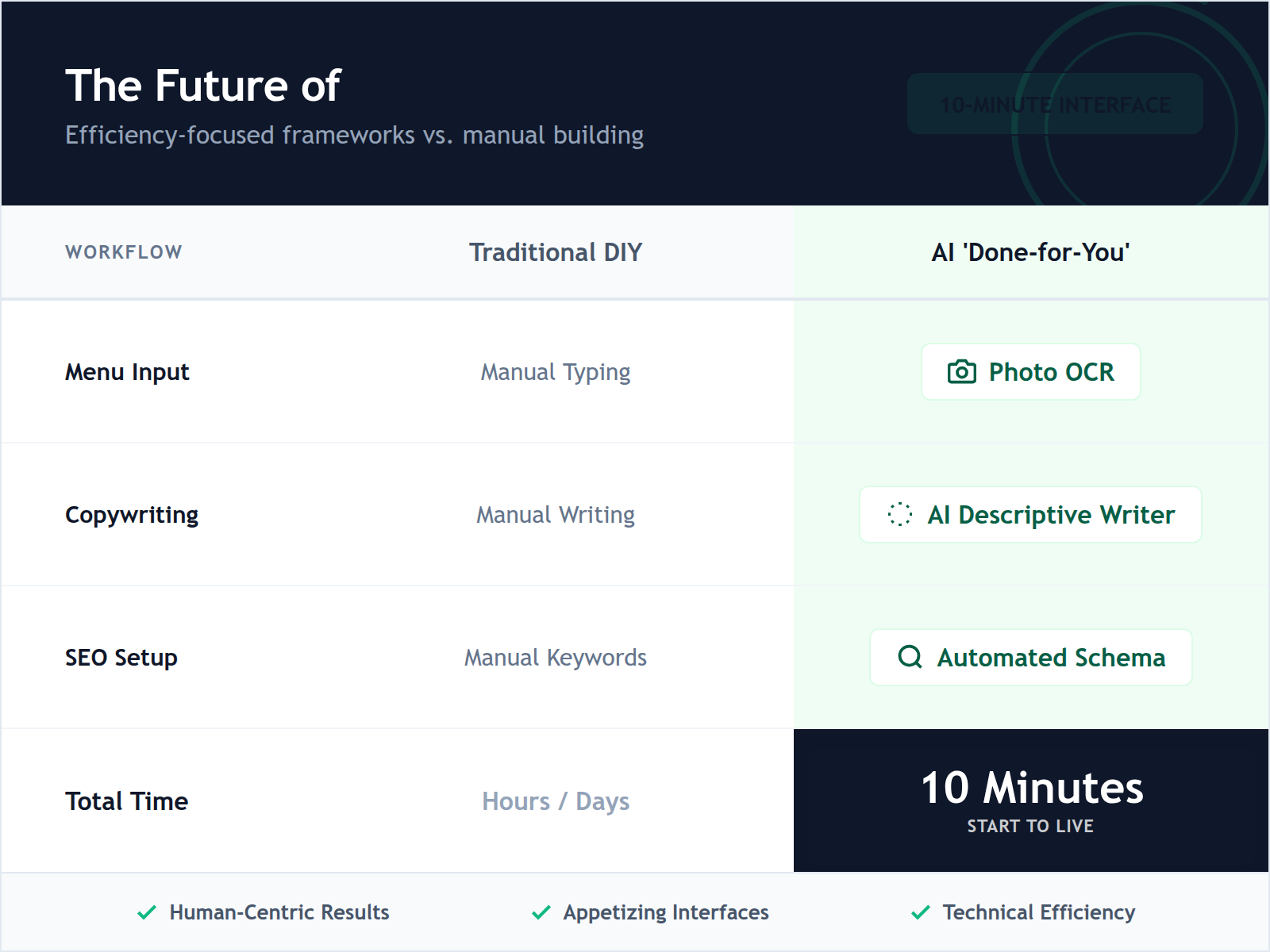1270x952 pixels.
Task: Expand the Copywriting workflow row
Action: pyautogui.click(x=132, y=515)
